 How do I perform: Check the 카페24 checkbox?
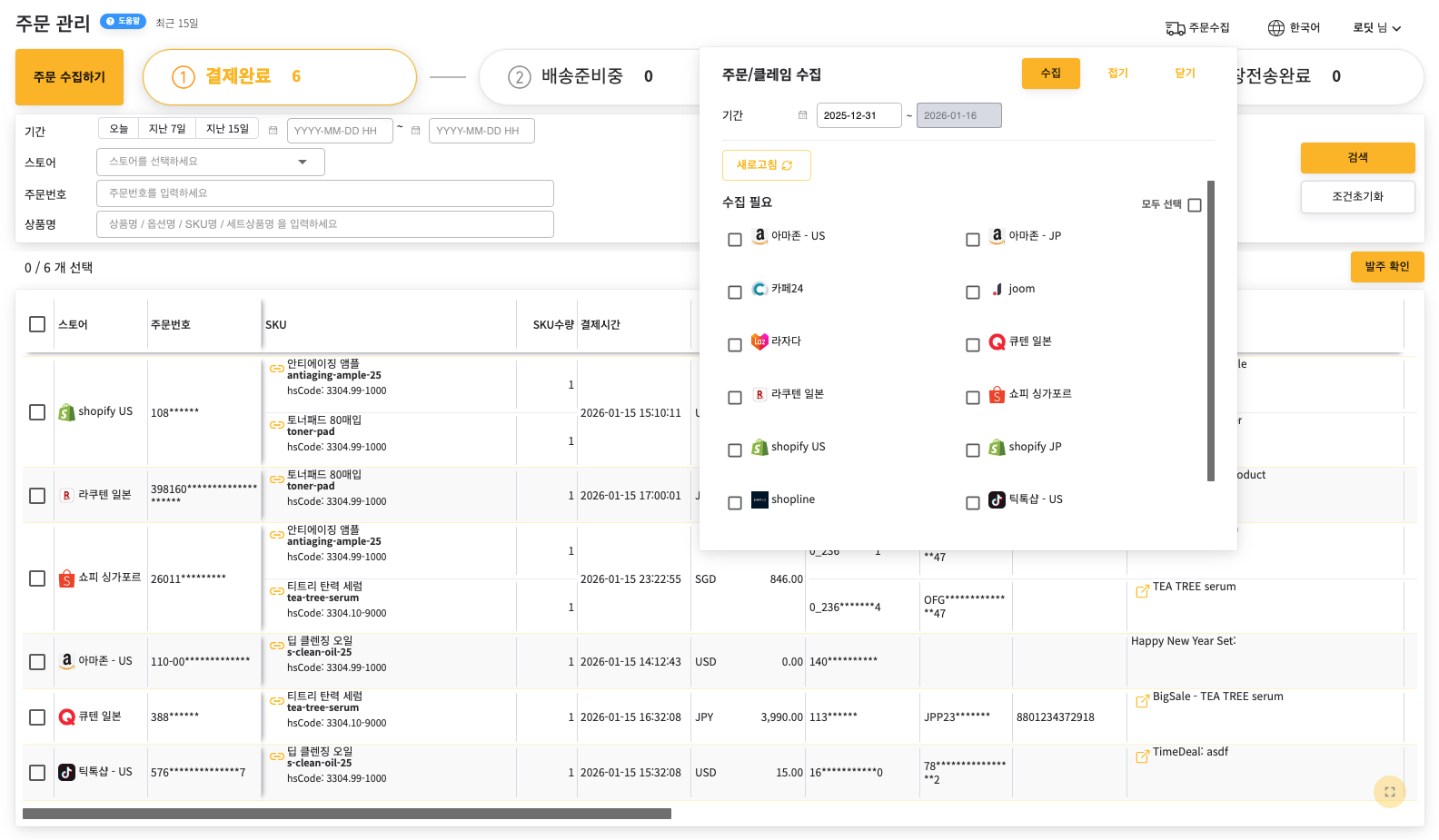(735, 292)
